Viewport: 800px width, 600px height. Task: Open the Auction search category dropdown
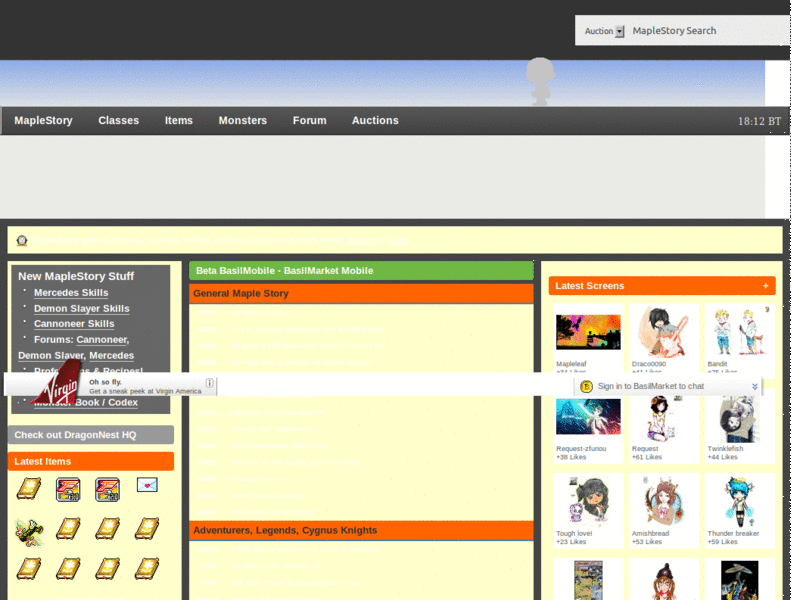[604, 31]
